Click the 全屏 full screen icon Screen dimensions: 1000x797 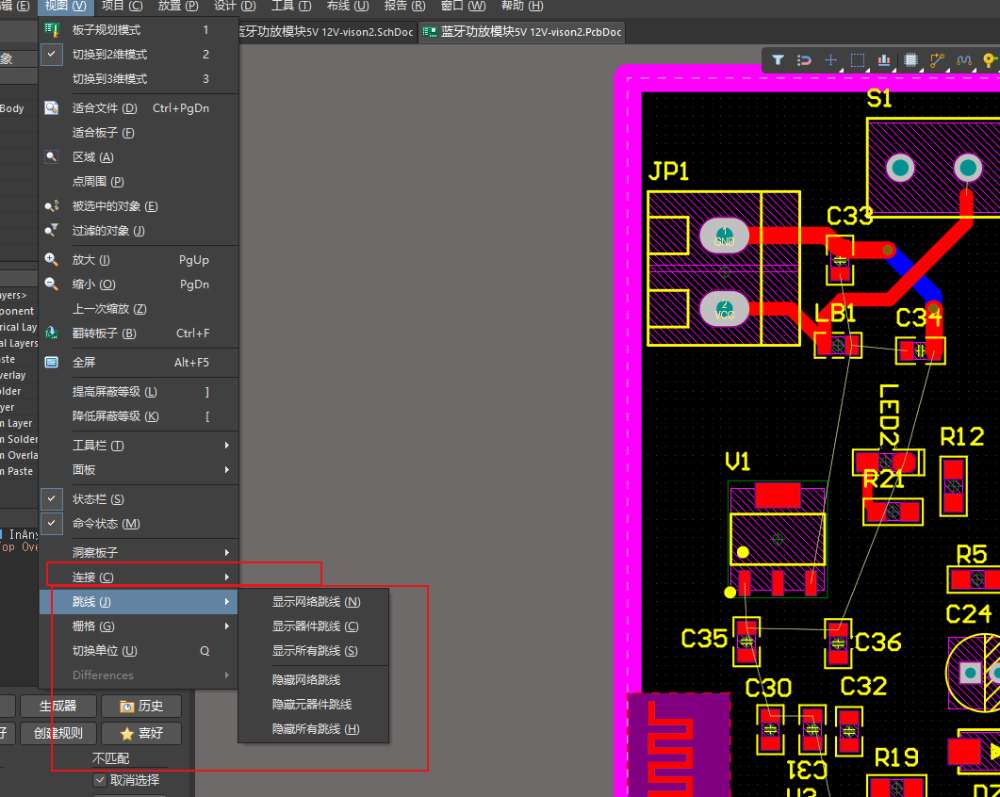click(x=52, y=362)
